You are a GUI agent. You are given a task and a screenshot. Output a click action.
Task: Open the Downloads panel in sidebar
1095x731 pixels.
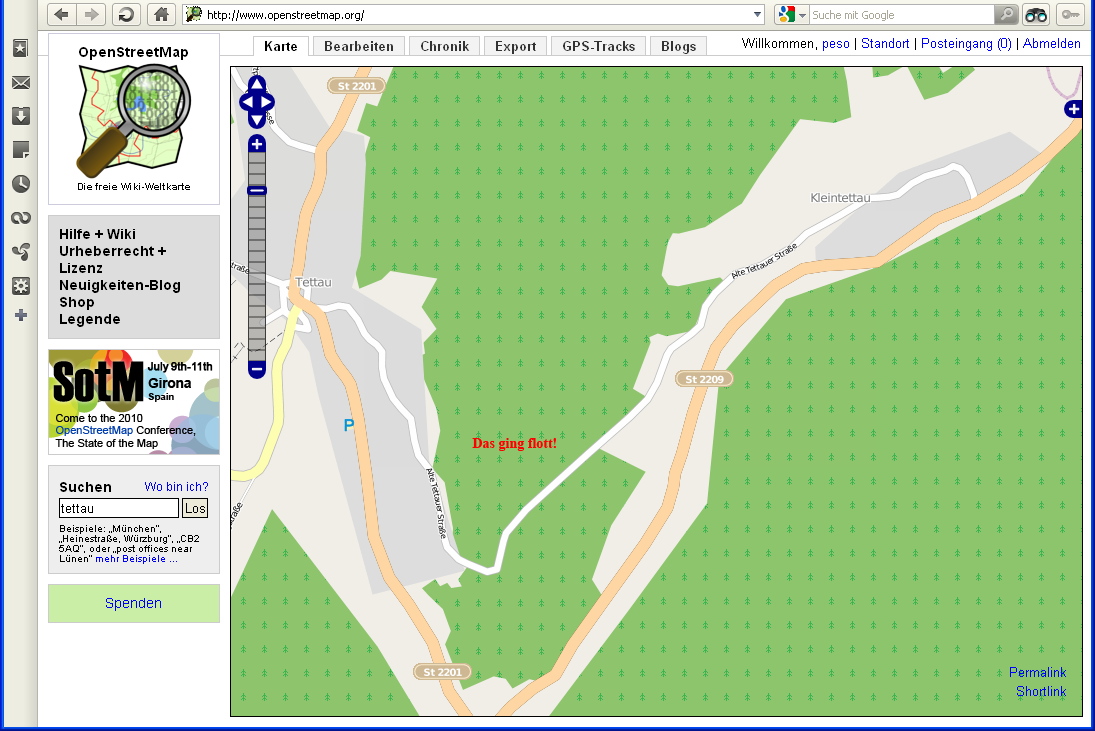[x=20, y=116]
